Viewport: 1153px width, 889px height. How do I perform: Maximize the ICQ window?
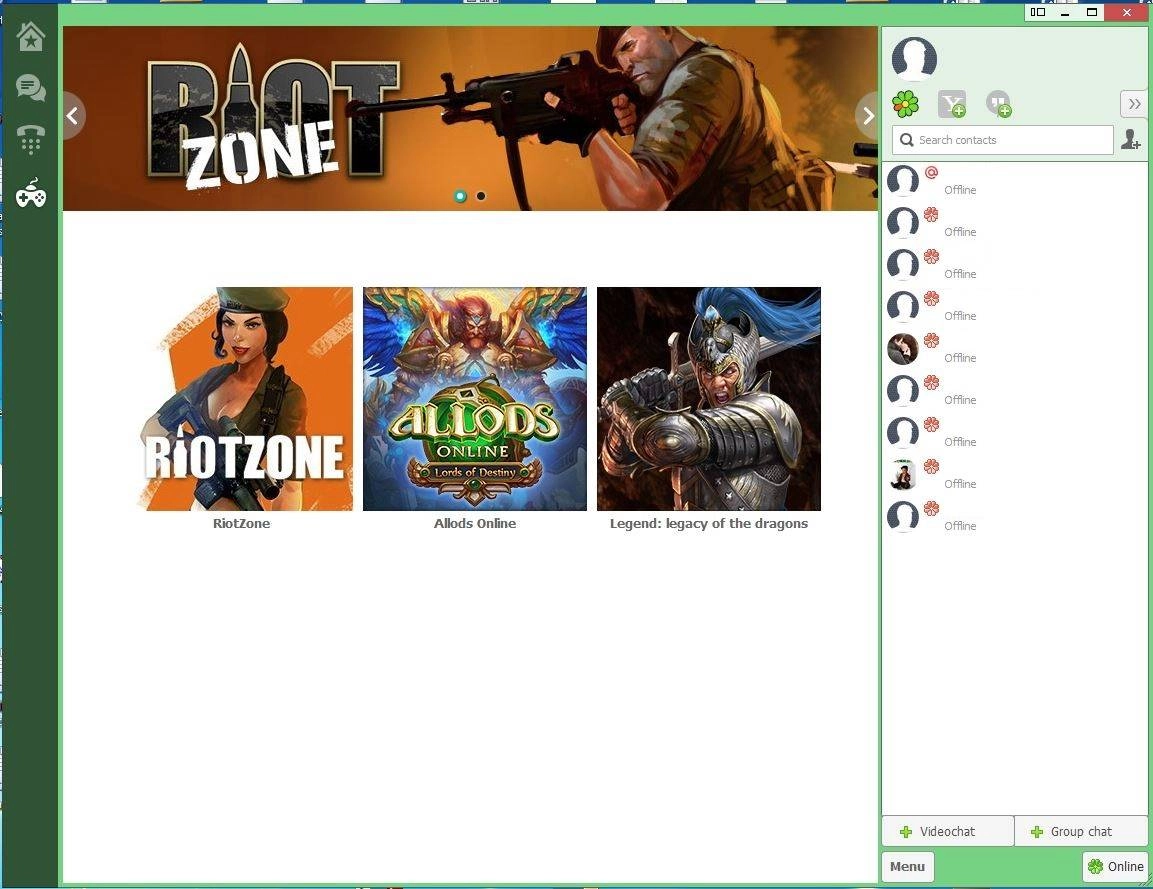(x=1092, y=12)
